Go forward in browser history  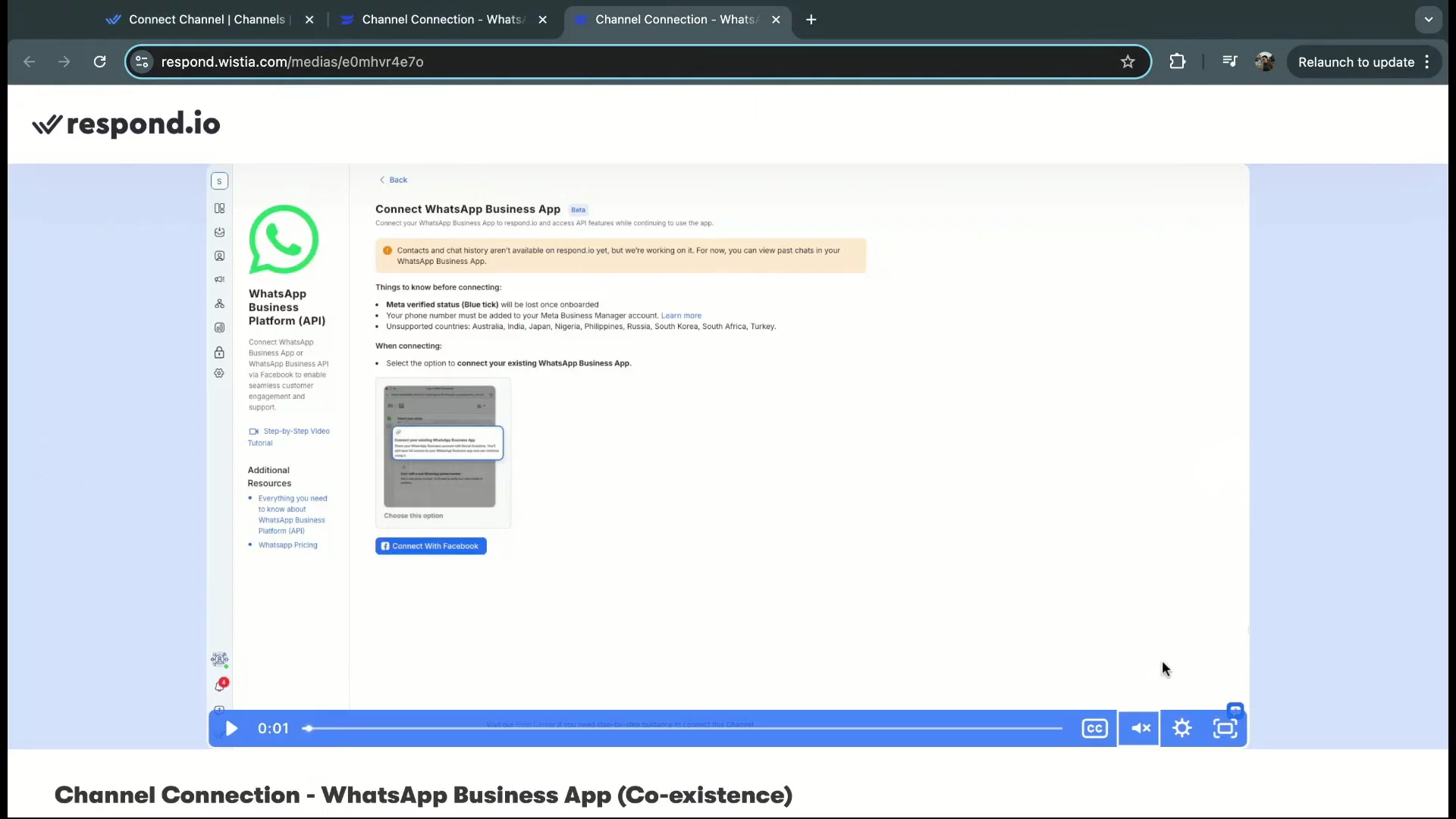point(64,62)
